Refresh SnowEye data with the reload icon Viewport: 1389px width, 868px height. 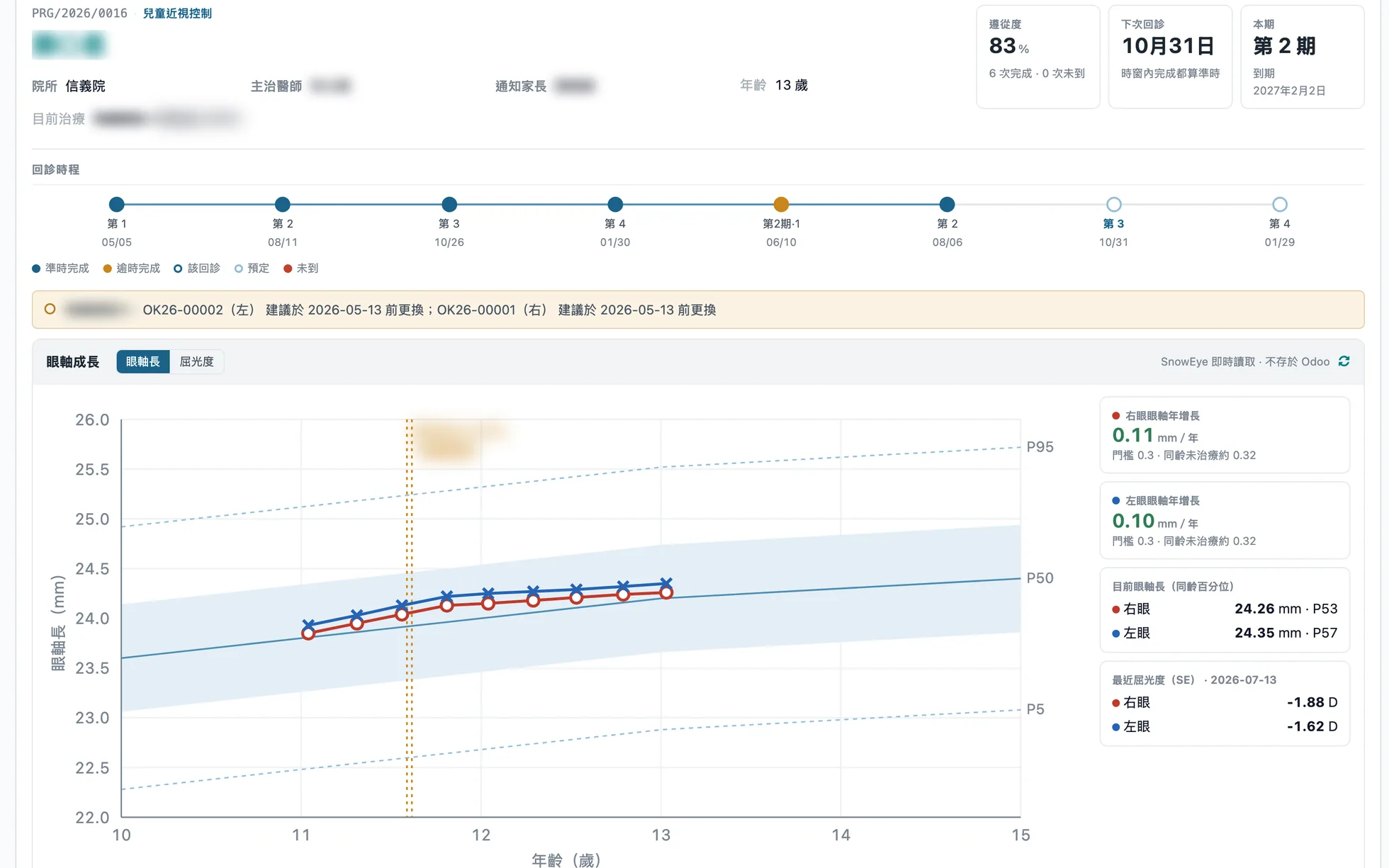tap(1344, 361)
